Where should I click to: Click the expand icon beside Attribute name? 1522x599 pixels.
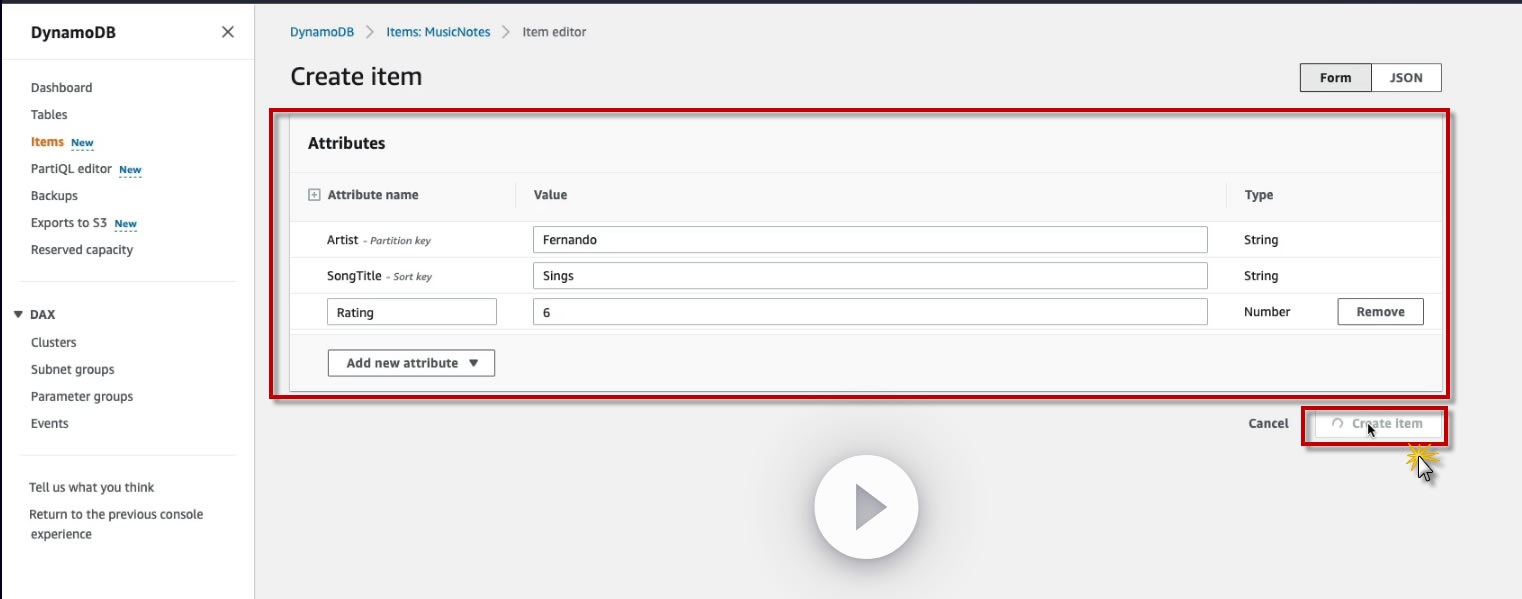pyautogui.click(x=314, y=195)
